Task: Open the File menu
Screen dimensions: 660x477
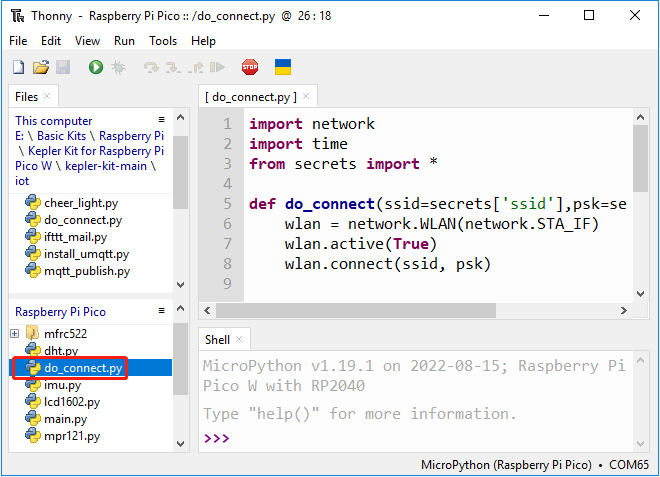Action: coord(18,41)
